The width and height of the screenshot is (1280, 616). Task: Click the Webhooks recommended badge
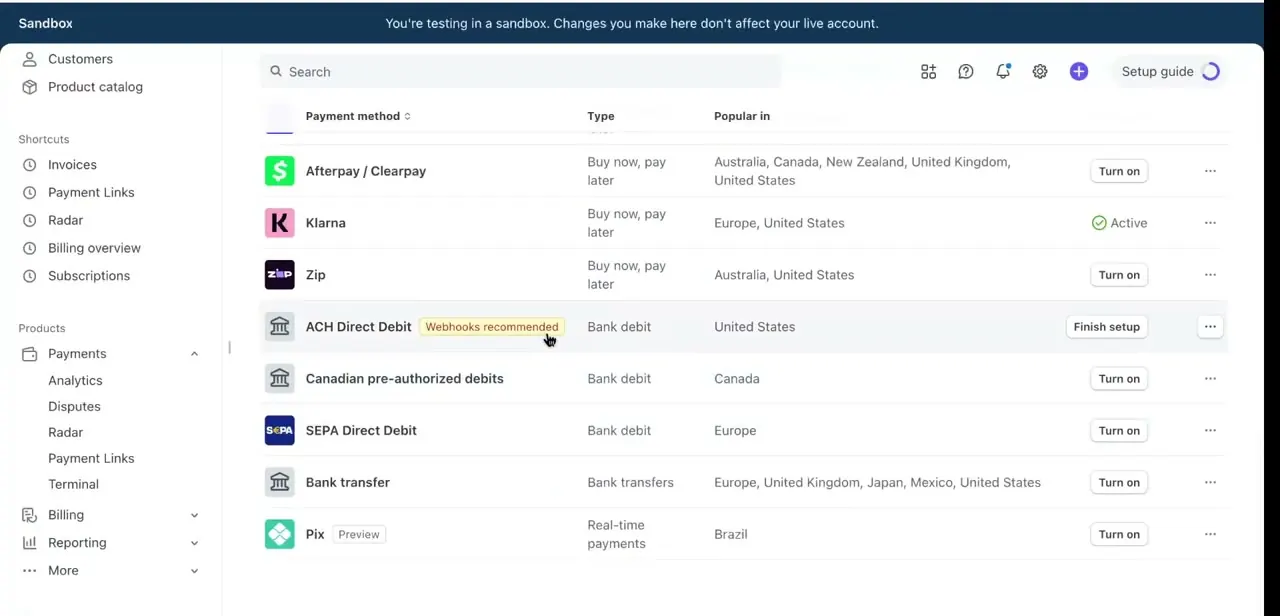492,327
